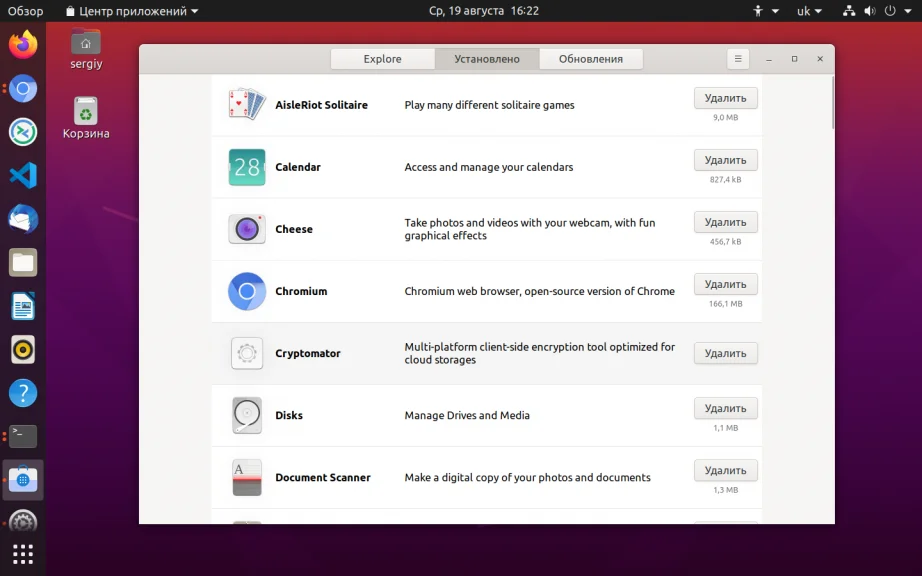Switch to the Обновления tab

coord(591,59)
